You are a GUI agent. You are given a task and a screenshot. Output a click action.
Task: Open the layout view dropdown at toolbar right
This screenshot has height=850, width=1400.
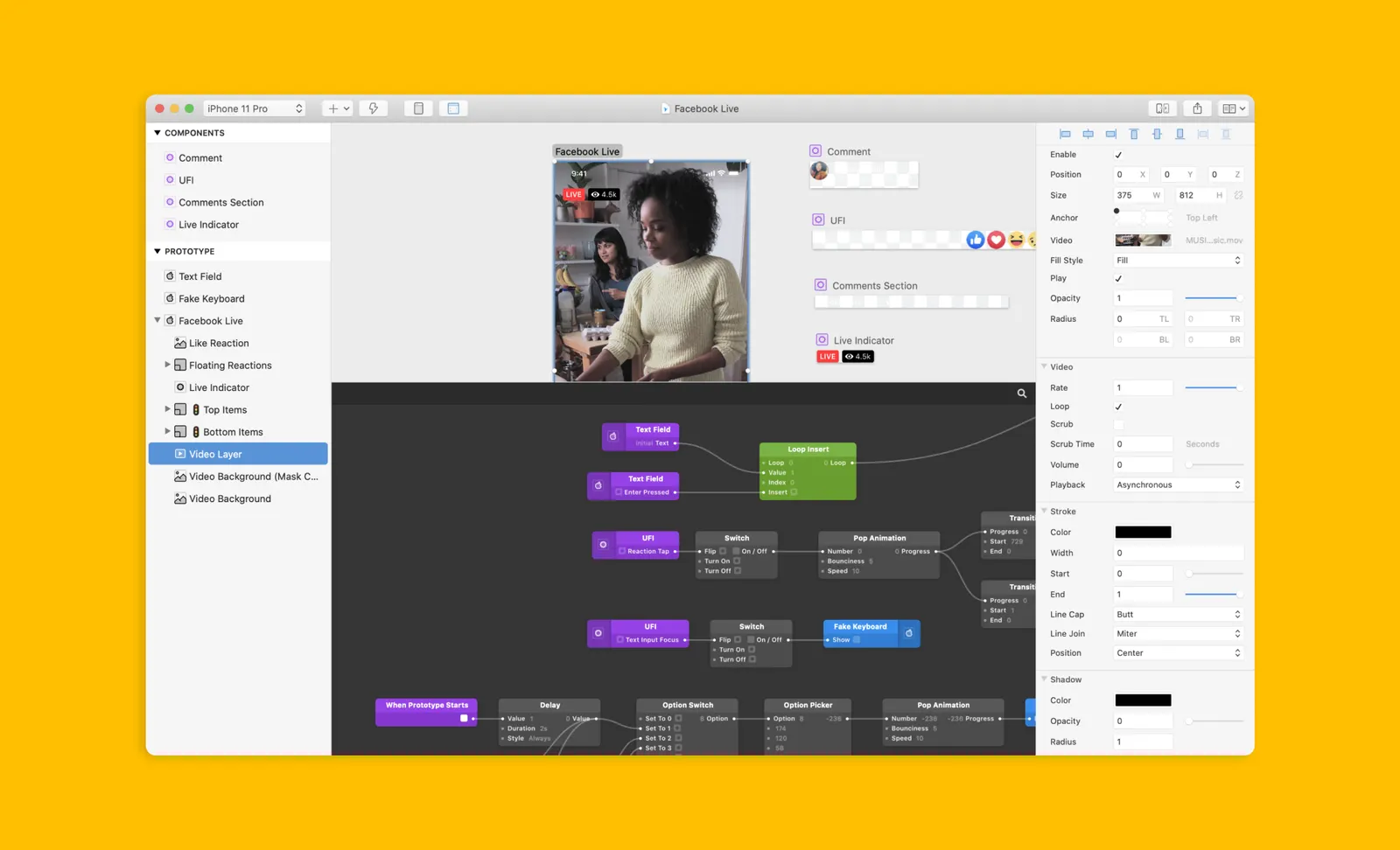1234,108
